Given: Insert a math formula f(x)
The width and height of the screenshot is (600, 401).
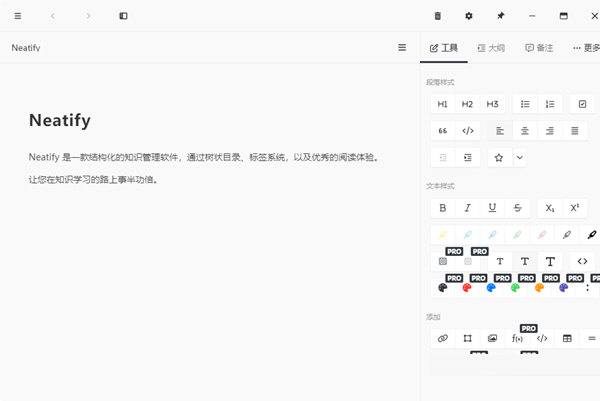Looking at the screenshot, I should tap(517, 338).
